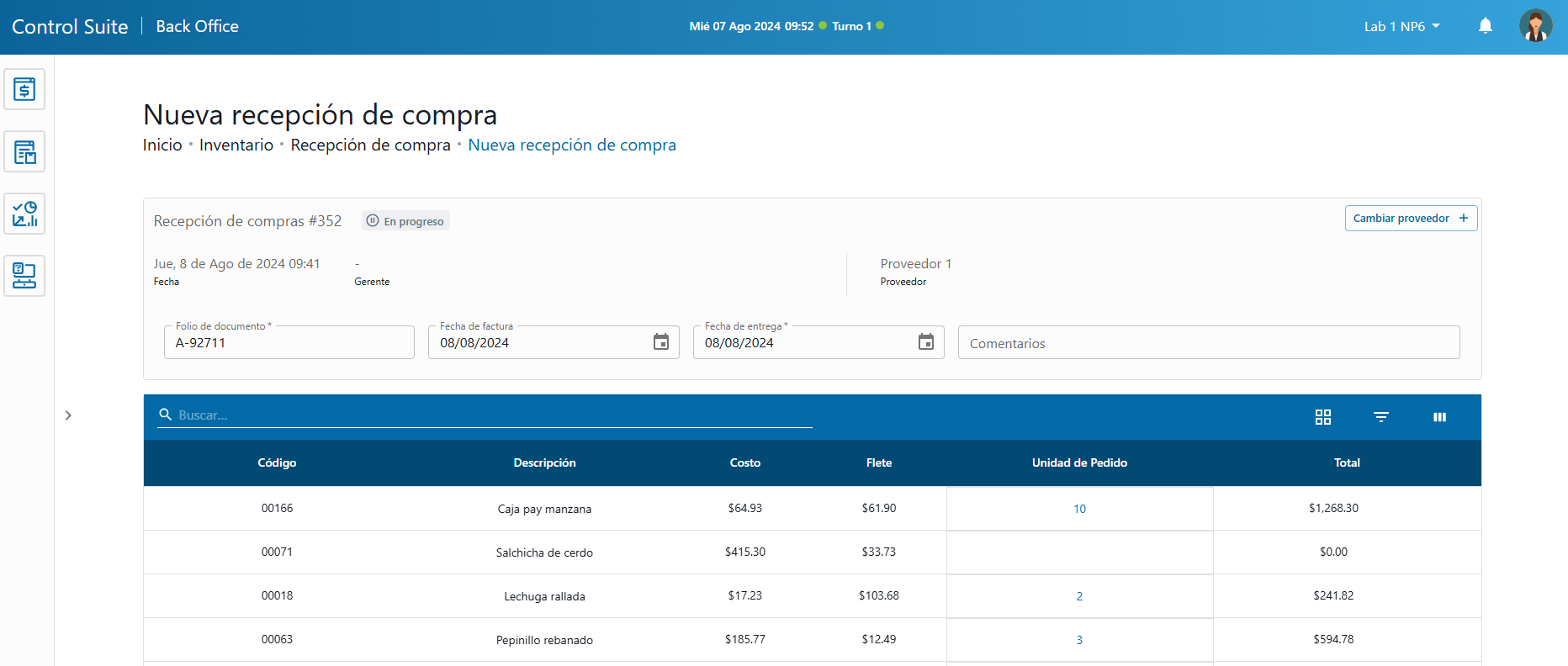Screen dimensions: 1568x666
Task: Open the help desk sidebar icon
Action: tap(24, 276)
